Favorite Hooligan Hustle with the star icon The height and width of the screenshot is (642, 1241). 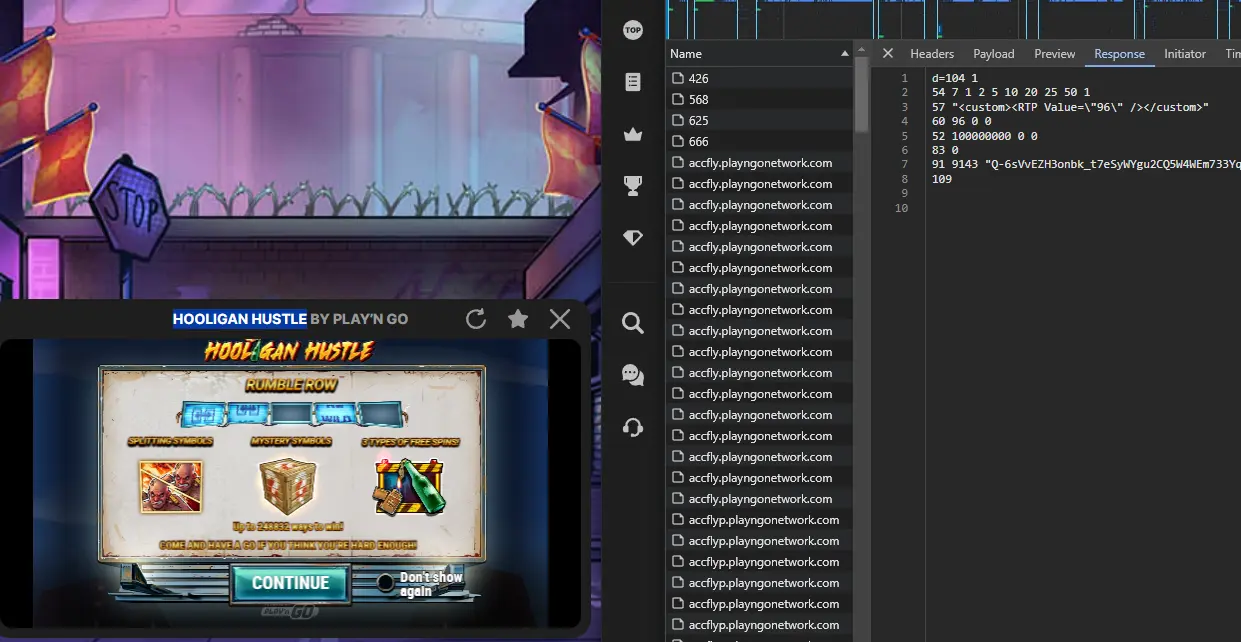pyautogui.click(x=518, y=319)
